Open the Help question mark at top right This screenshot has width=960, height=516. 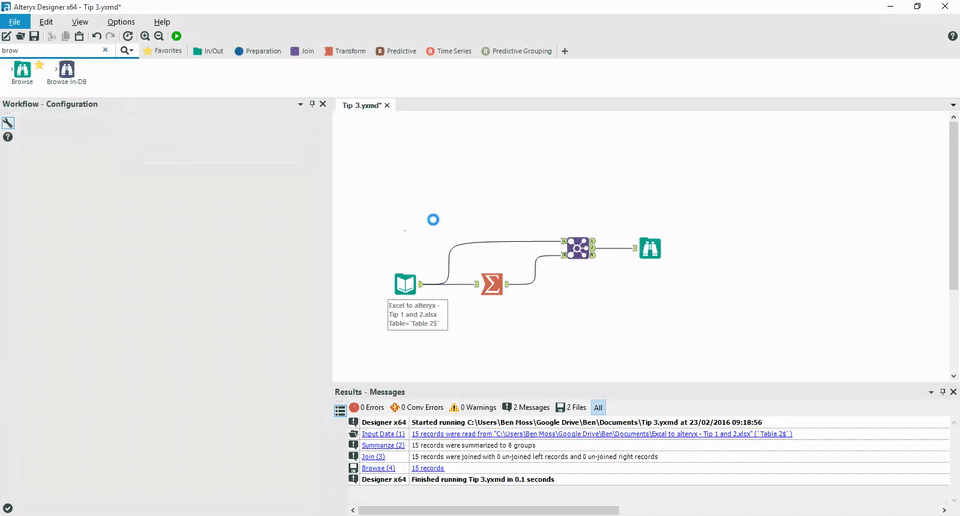[x=953, y=36]
